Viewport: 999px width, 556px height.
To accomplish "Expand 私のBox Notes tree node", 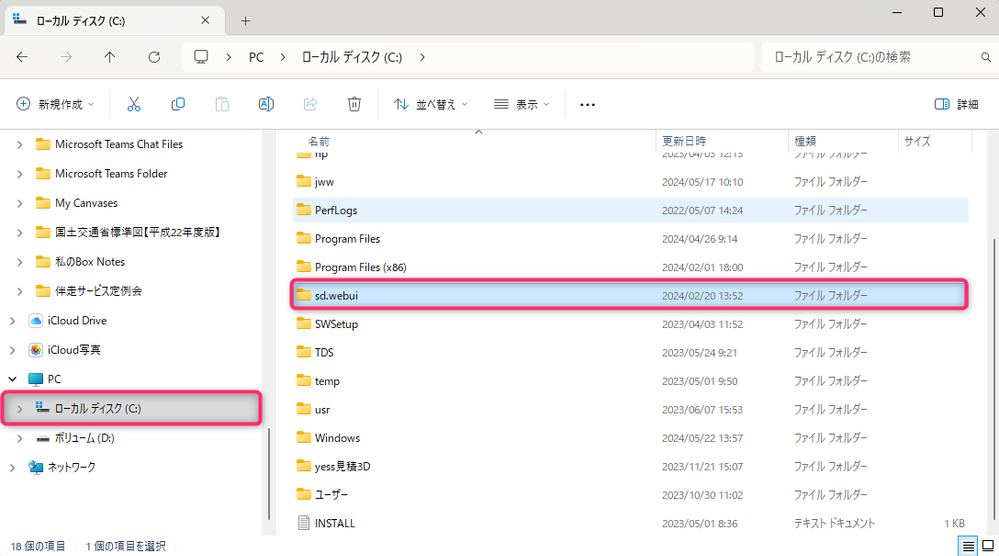I will (20, 262).
